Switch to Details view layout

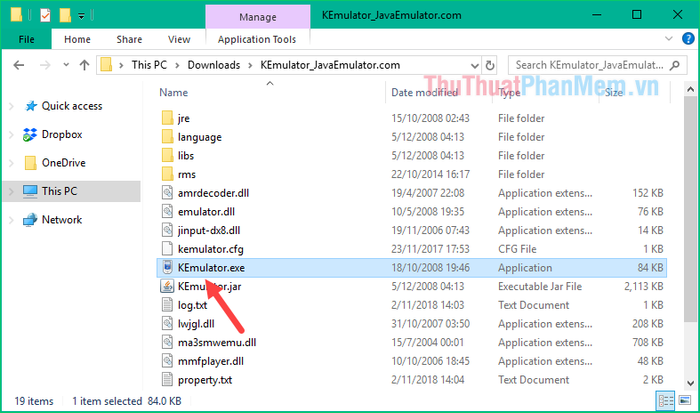[665, 400]
